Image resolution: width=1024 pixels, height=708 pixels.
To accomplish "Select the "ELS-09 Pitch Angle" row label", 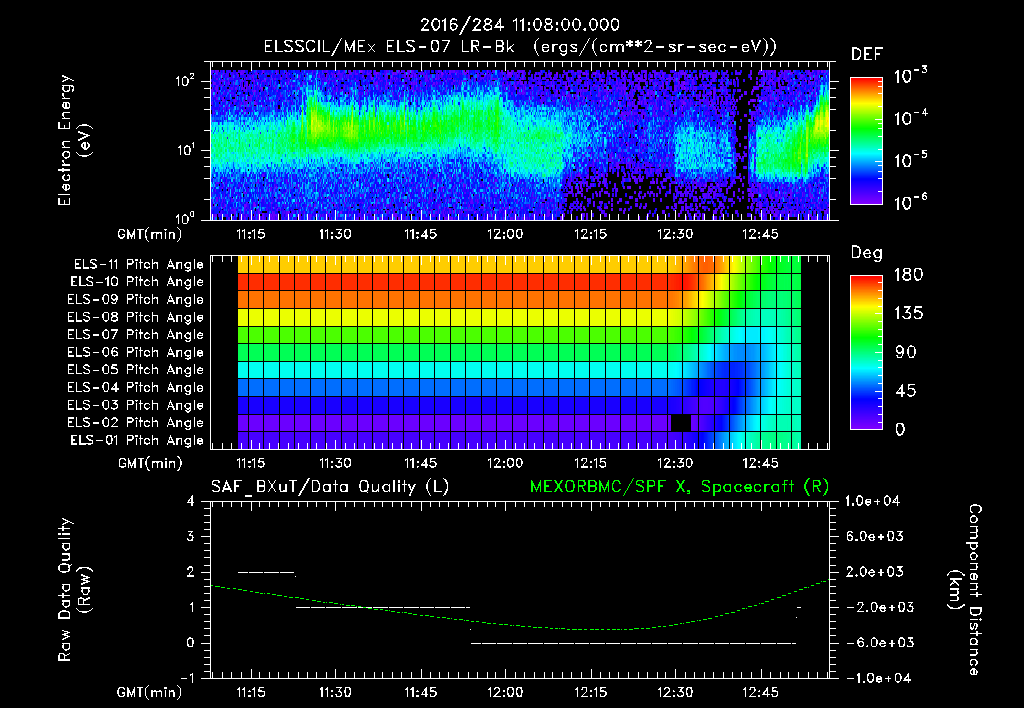I will [135, 300].
